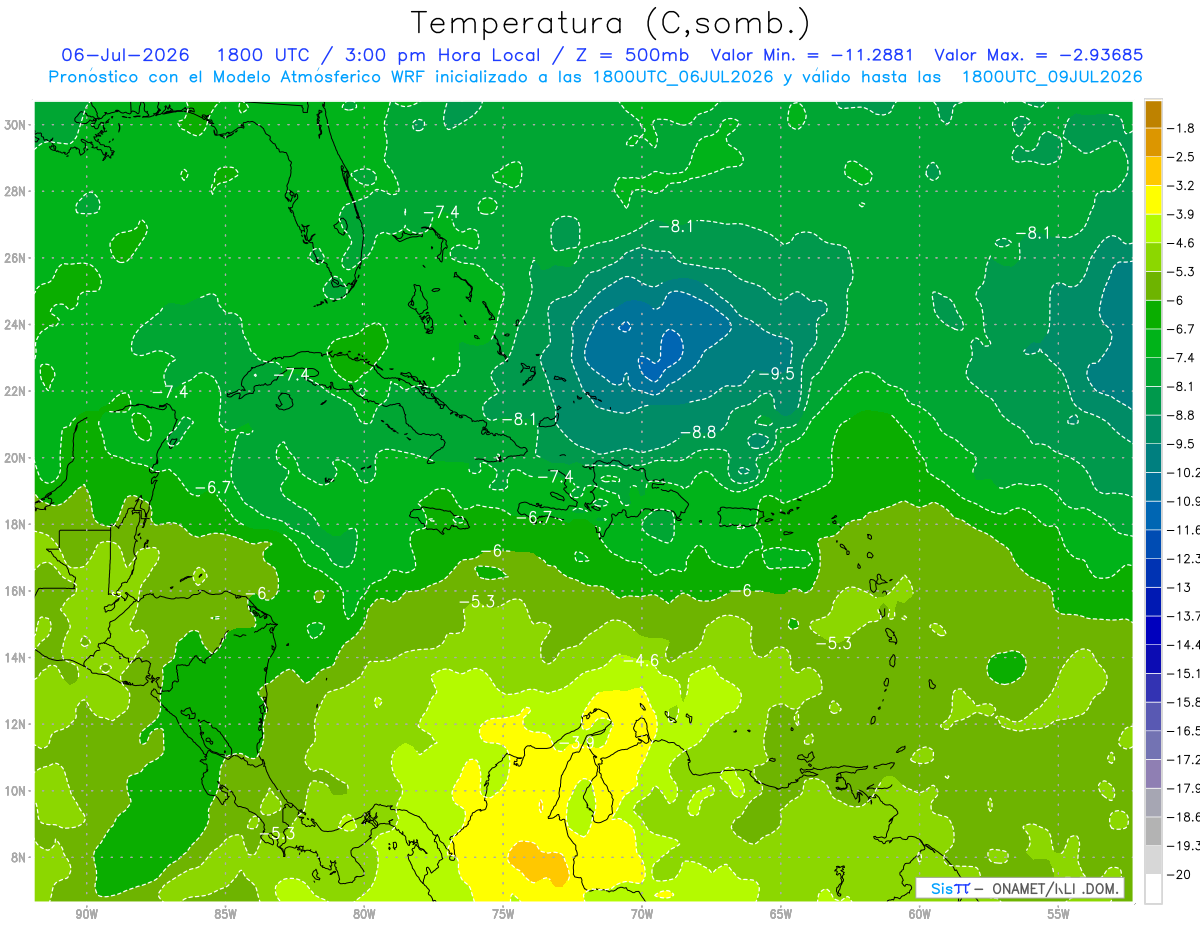Click the -9.5 contour label on the map
This screenshot has width=1200, height=927.
[775, 374]
